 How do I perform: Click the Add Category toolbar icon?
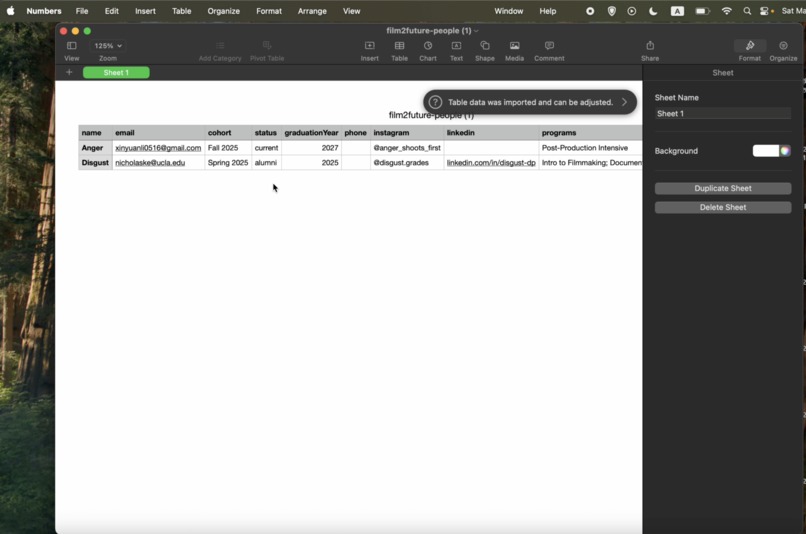click(220, 46)
